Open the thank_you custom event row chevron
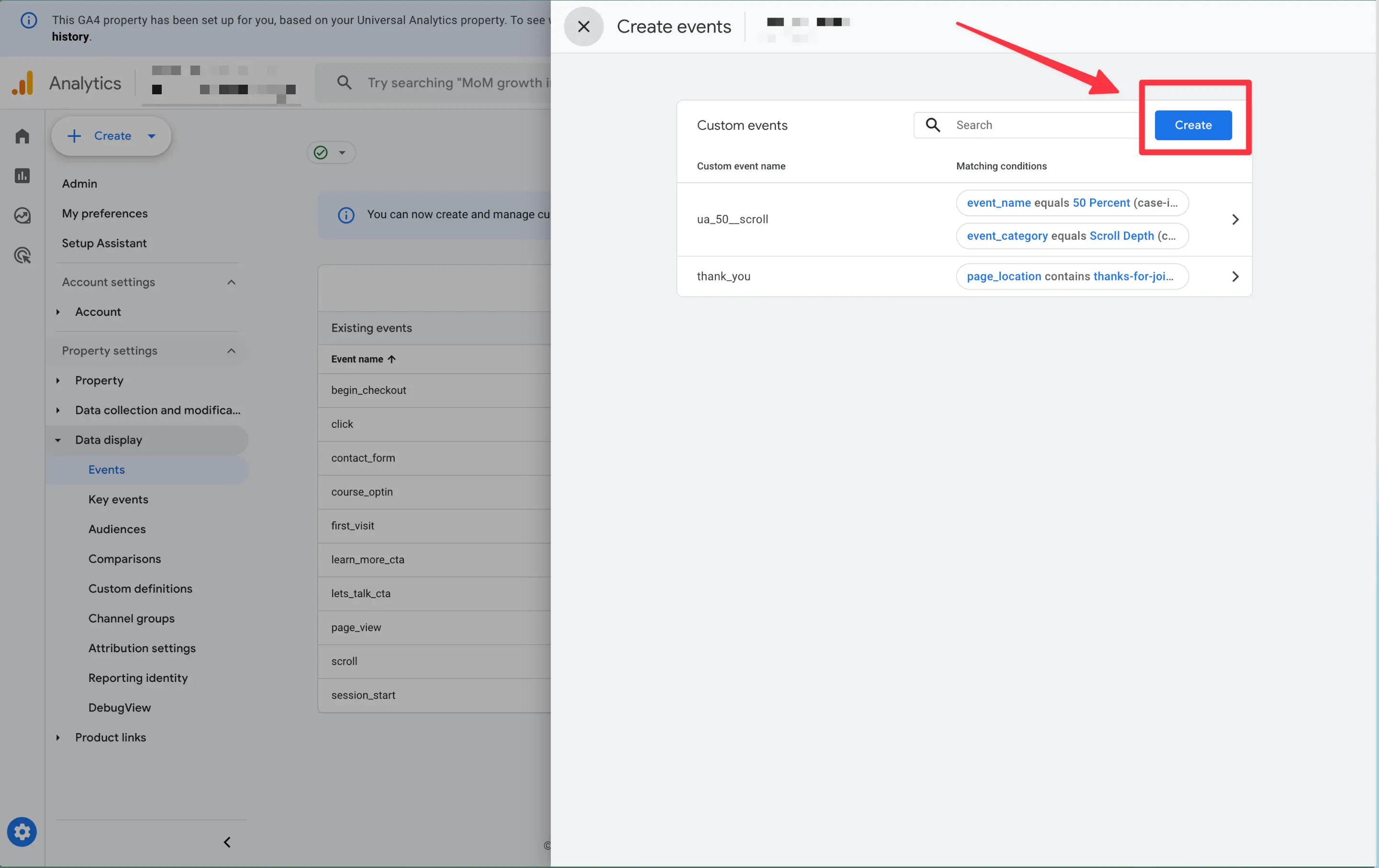The image size is (1379, 868). [1235, 277]
